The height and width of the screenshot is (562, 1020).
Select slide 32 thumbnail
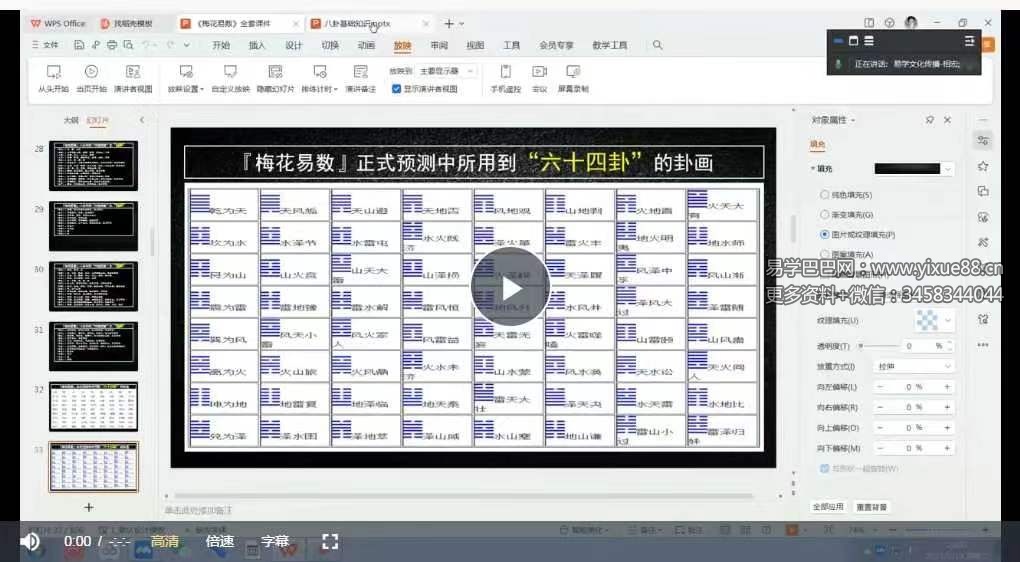93,406
